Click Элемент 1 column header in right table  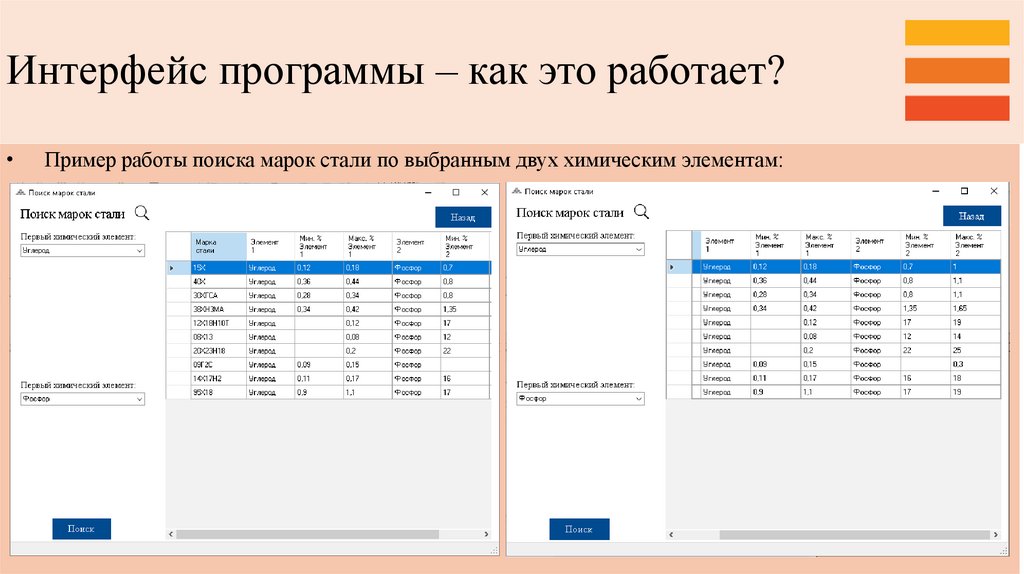(726, 245)
